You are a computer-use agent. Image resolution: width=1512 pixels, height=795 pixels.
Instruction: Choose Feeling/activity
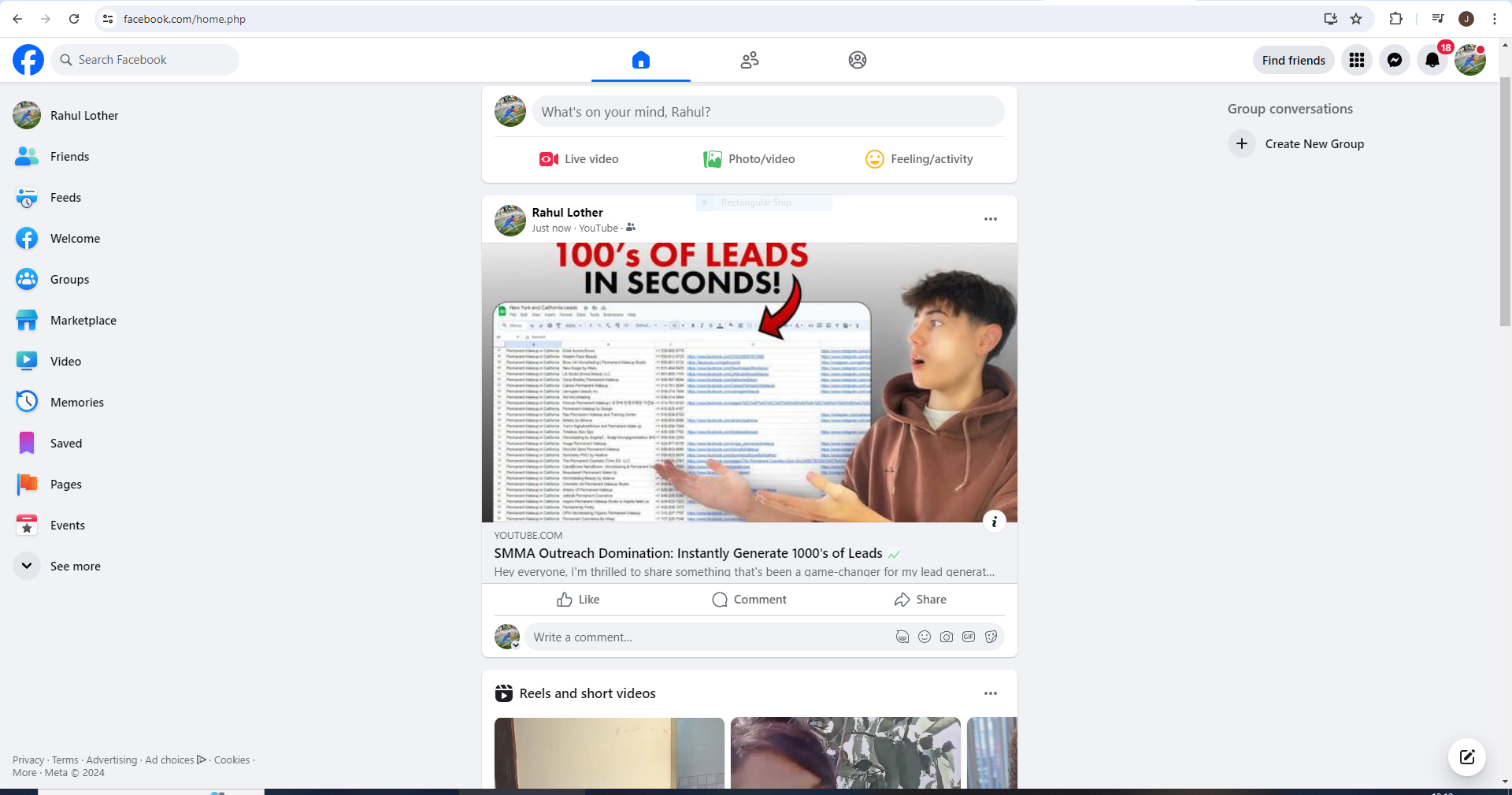919,159
